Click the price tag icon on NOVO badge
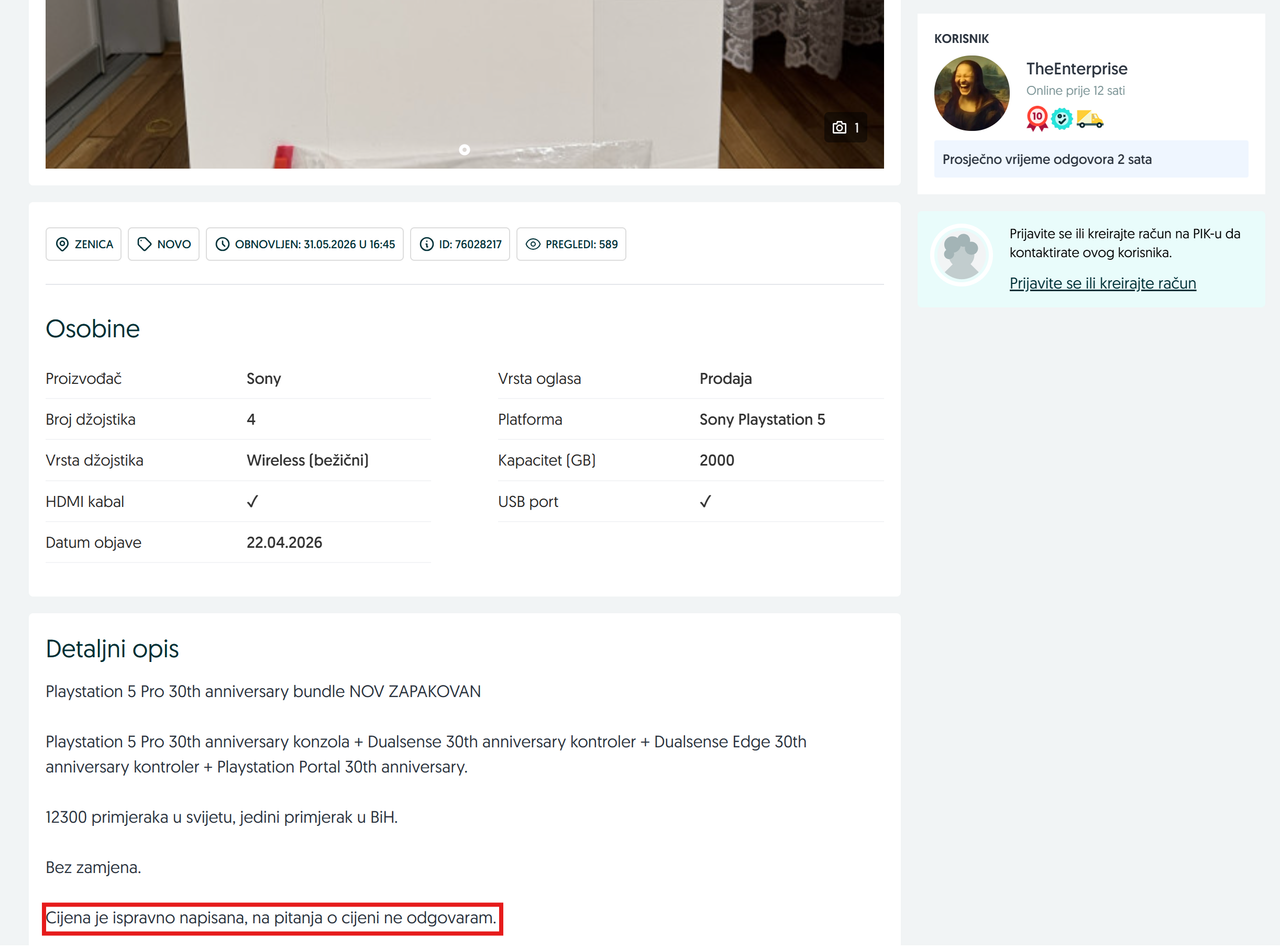This screenshot has width=1280, height=950. tap(144, 244)
